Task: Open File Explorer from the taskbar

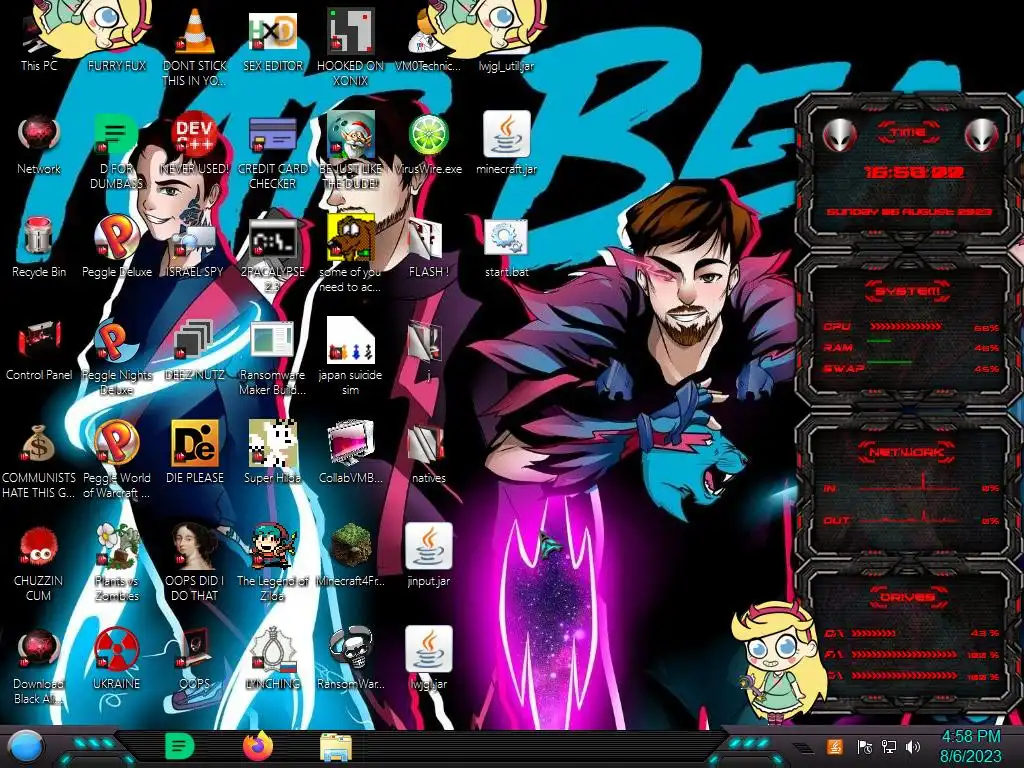Action: (336, 747)
